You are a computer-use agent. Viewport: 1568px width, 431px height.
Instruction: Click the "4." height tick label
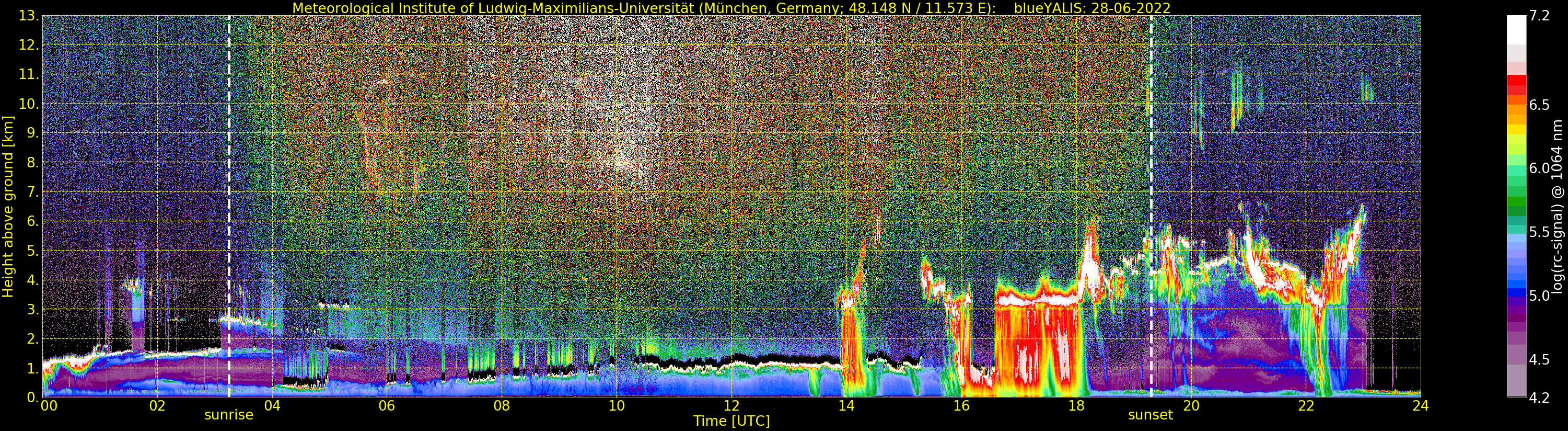32,280
